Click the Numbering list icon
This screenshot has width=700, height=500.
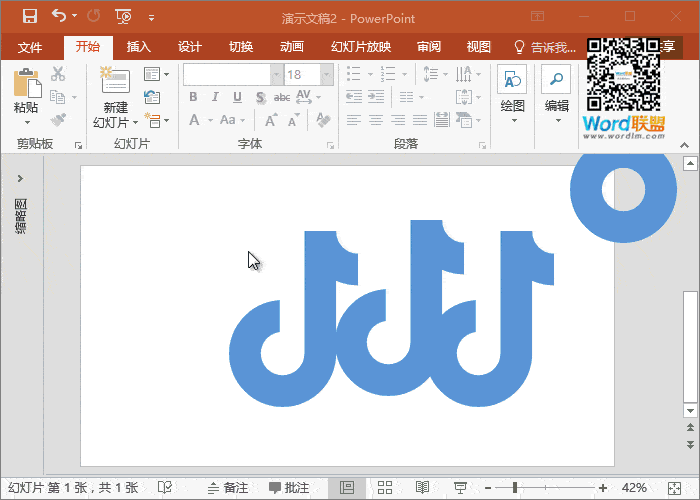[x=388, y=74]
